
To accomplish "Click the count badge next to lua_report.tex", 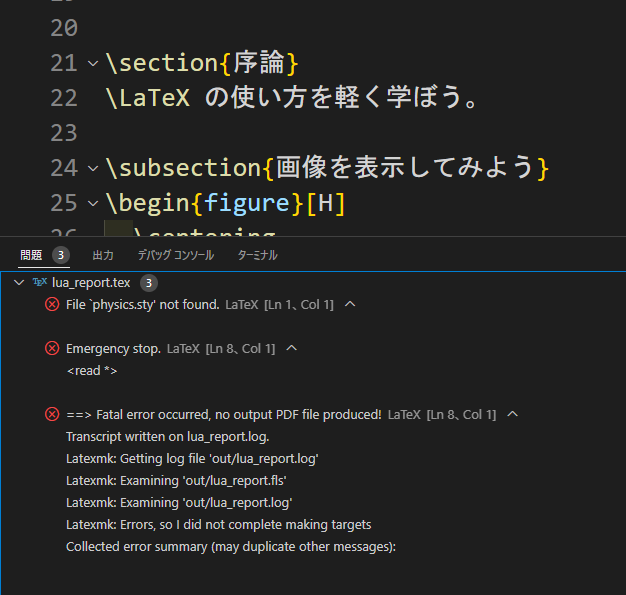I will click(149, 283).
